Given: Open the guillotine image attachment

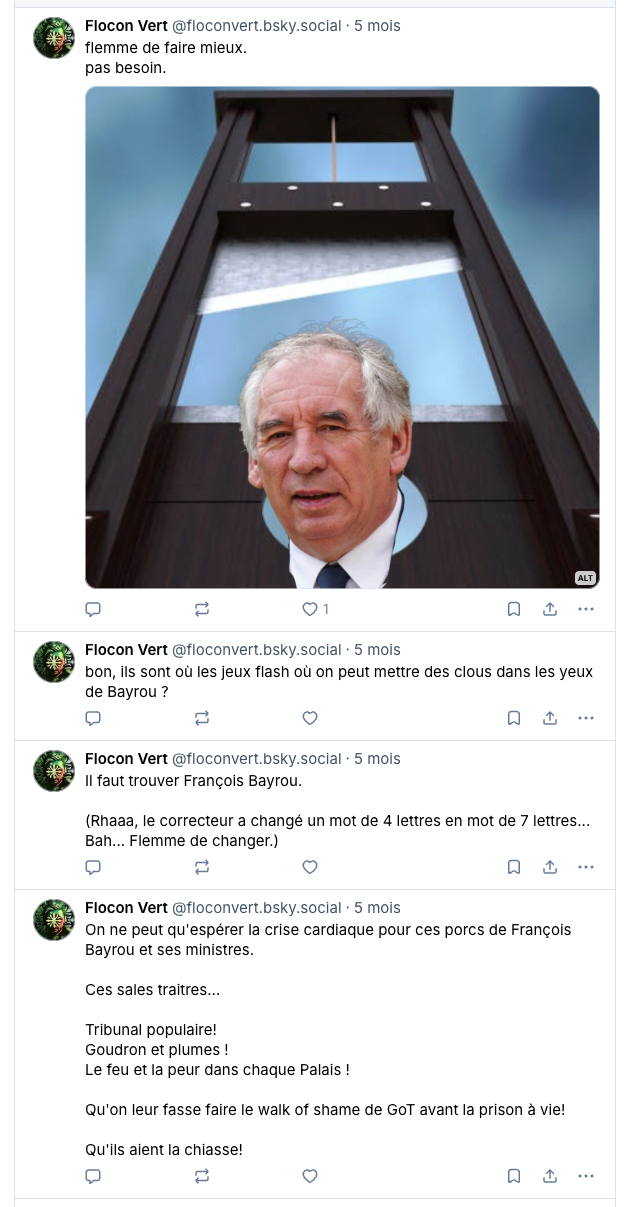Looking at the screenshot, I should click(342, 337).
